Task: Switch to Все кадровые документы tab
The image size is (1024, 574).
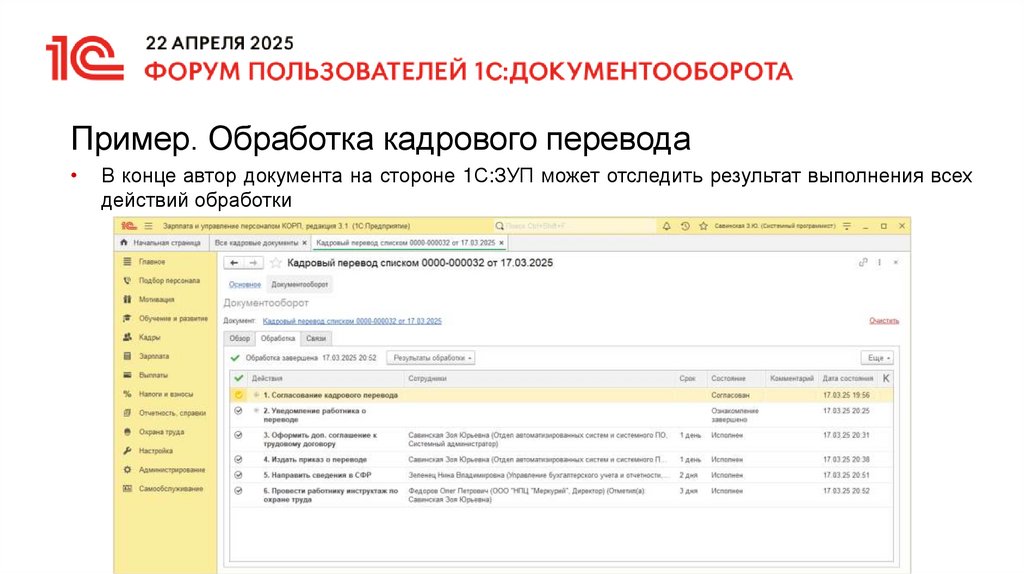Action: (x=256, y=242)
